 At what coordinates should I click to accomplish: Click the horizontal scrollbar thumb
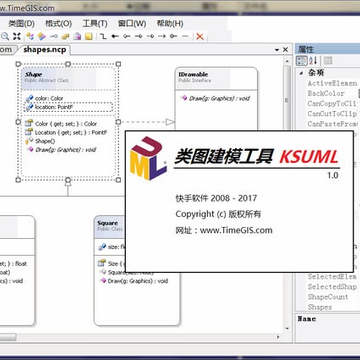(x=7, y=337)
